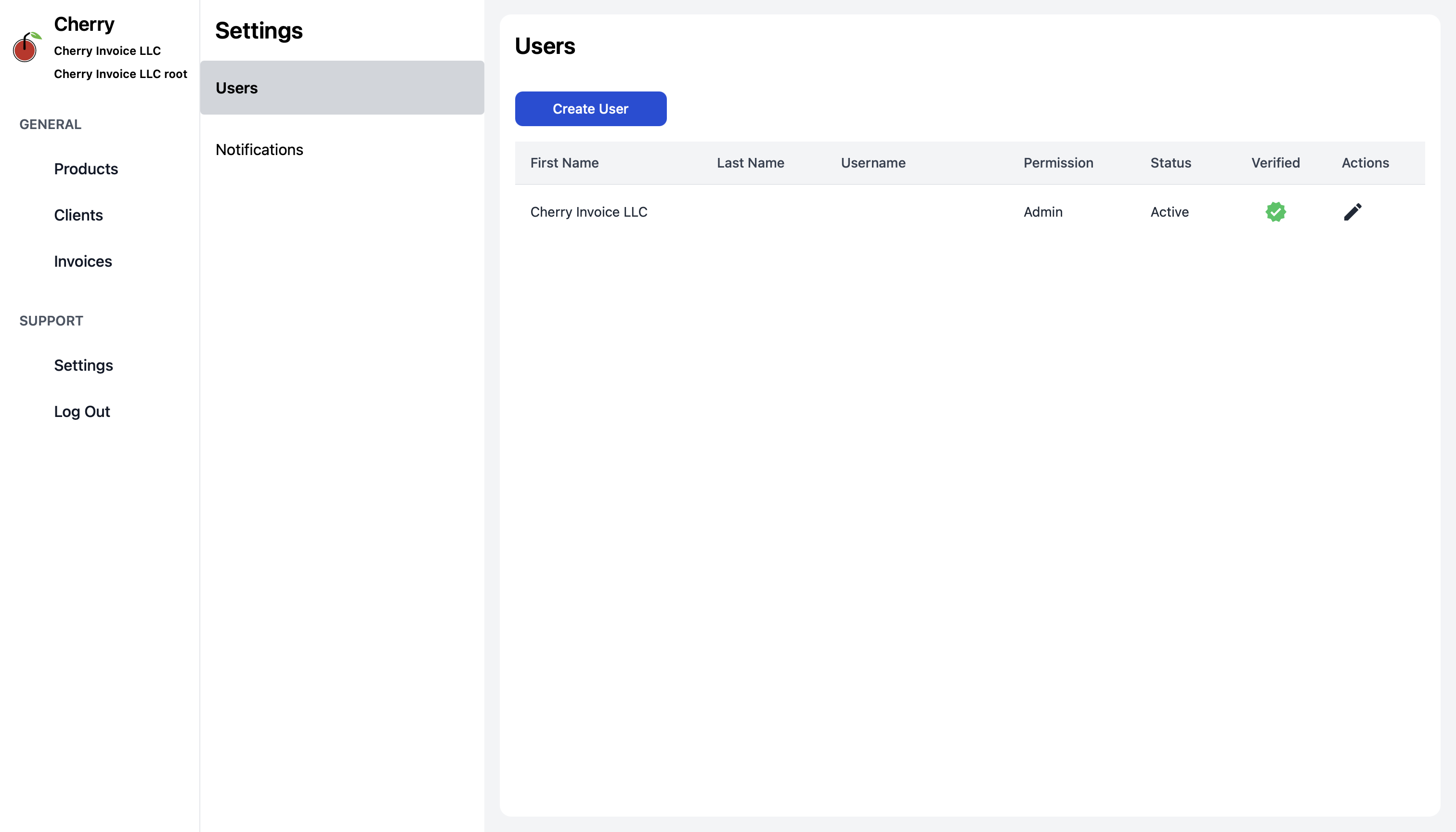Click the Cherry logo icon
1456x832 pixels.
click(x=27, y=48)
